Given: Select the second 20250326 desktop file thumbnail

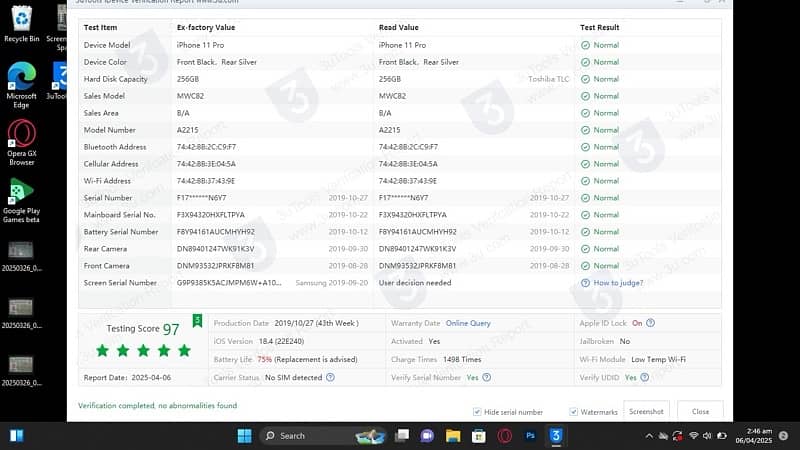Looking at the screenshot, I should click(21, 312).
